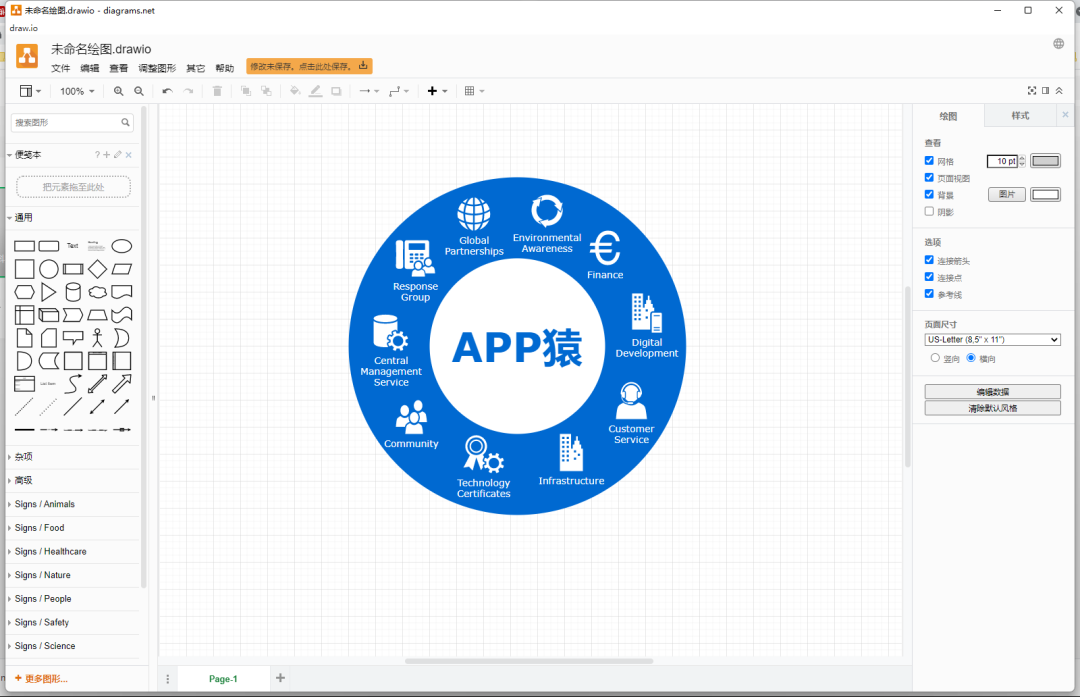Switch to the 样式 style tab

point(1020,116)
